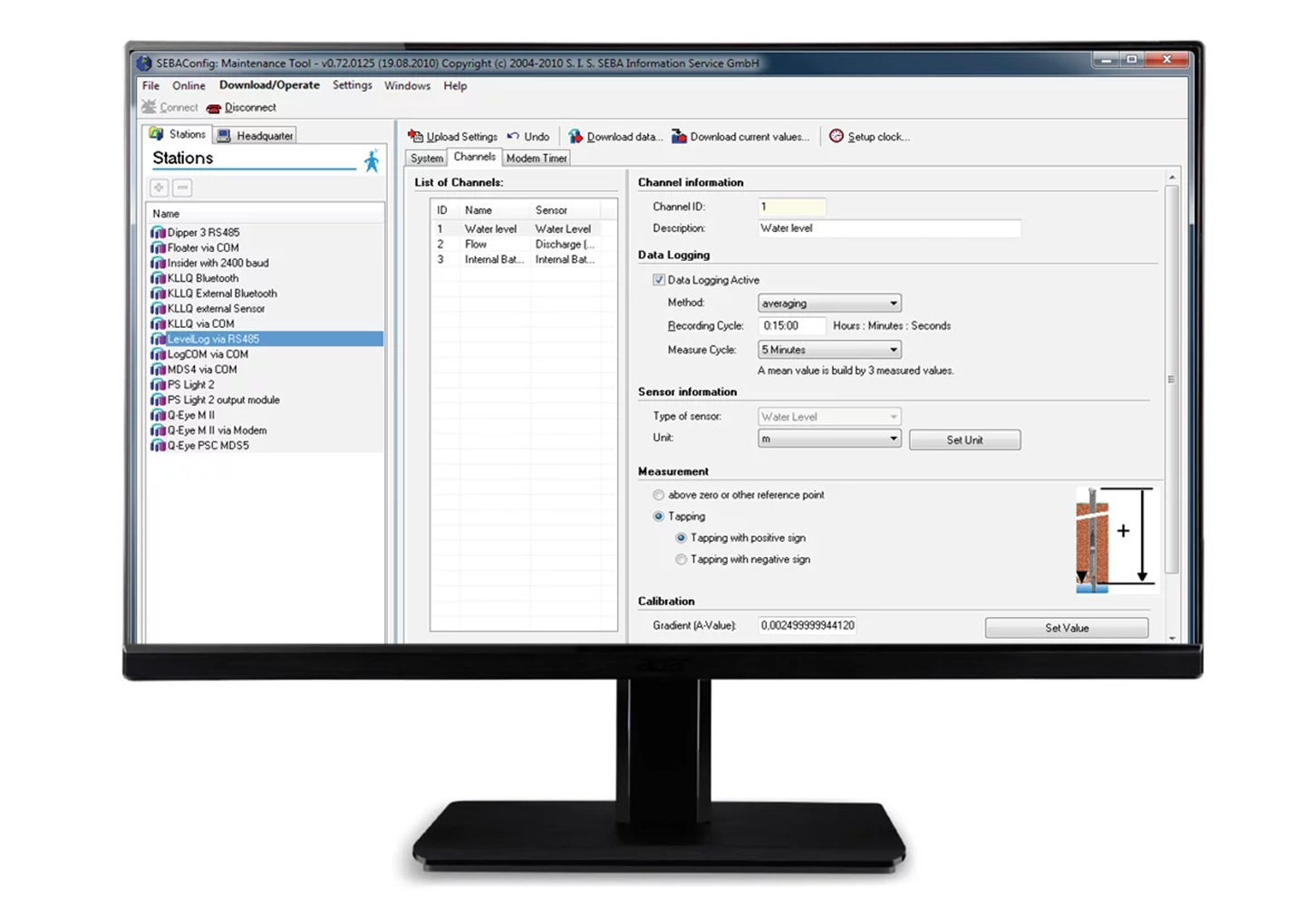This screenshot has width=1316, height=906.
Task: Click the add station plus icon
Action: 159,188
